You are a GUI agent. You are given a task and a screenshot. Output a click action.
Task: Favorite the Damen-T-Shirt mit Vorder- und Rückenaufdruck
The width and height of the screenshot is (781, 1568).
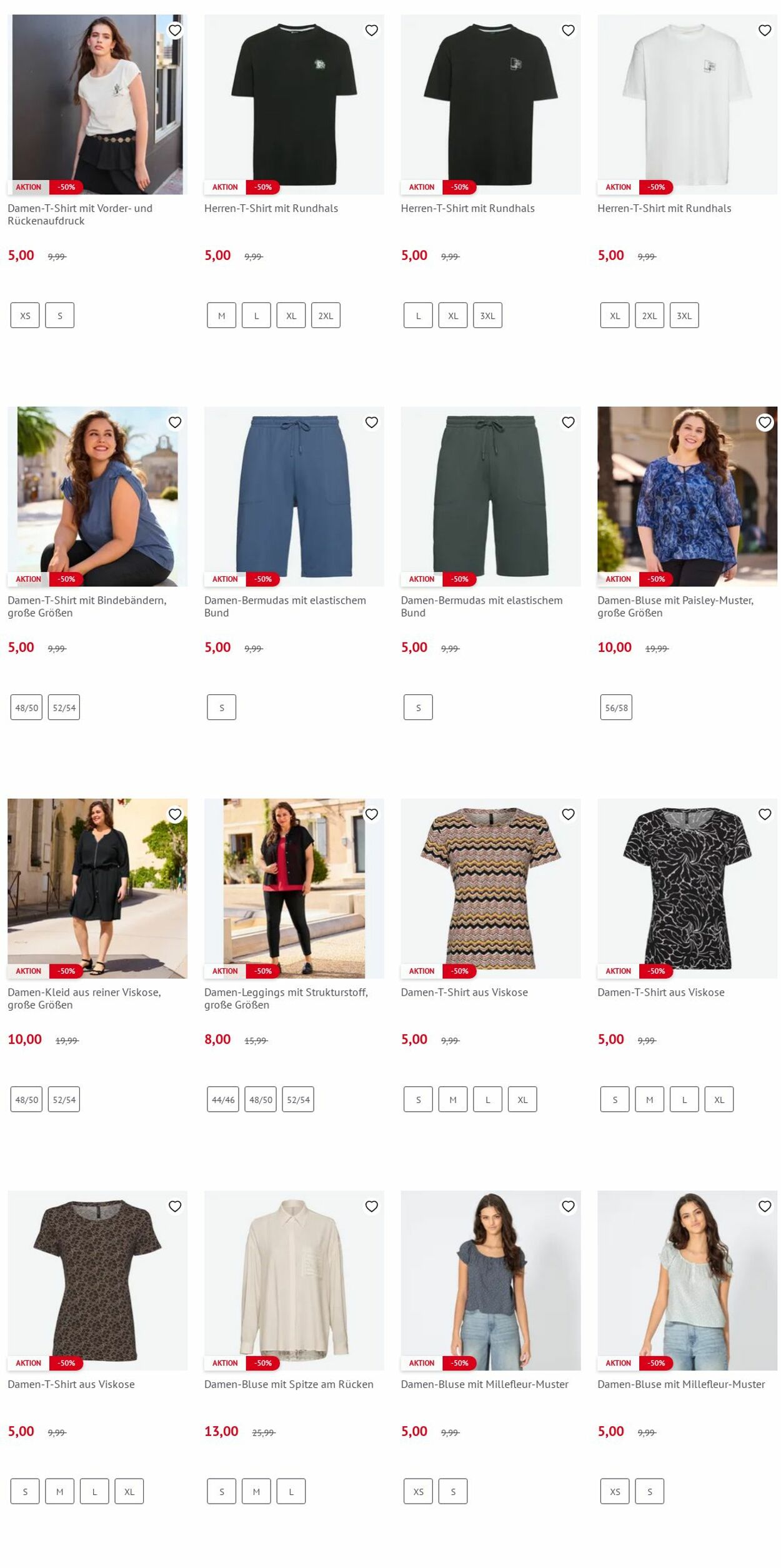point(175,30)
